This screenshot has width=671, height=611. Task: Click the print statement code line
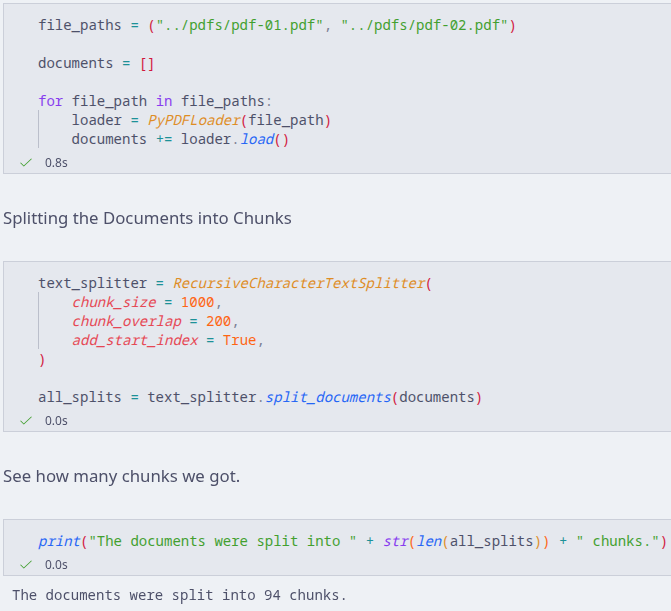(353, 541)
